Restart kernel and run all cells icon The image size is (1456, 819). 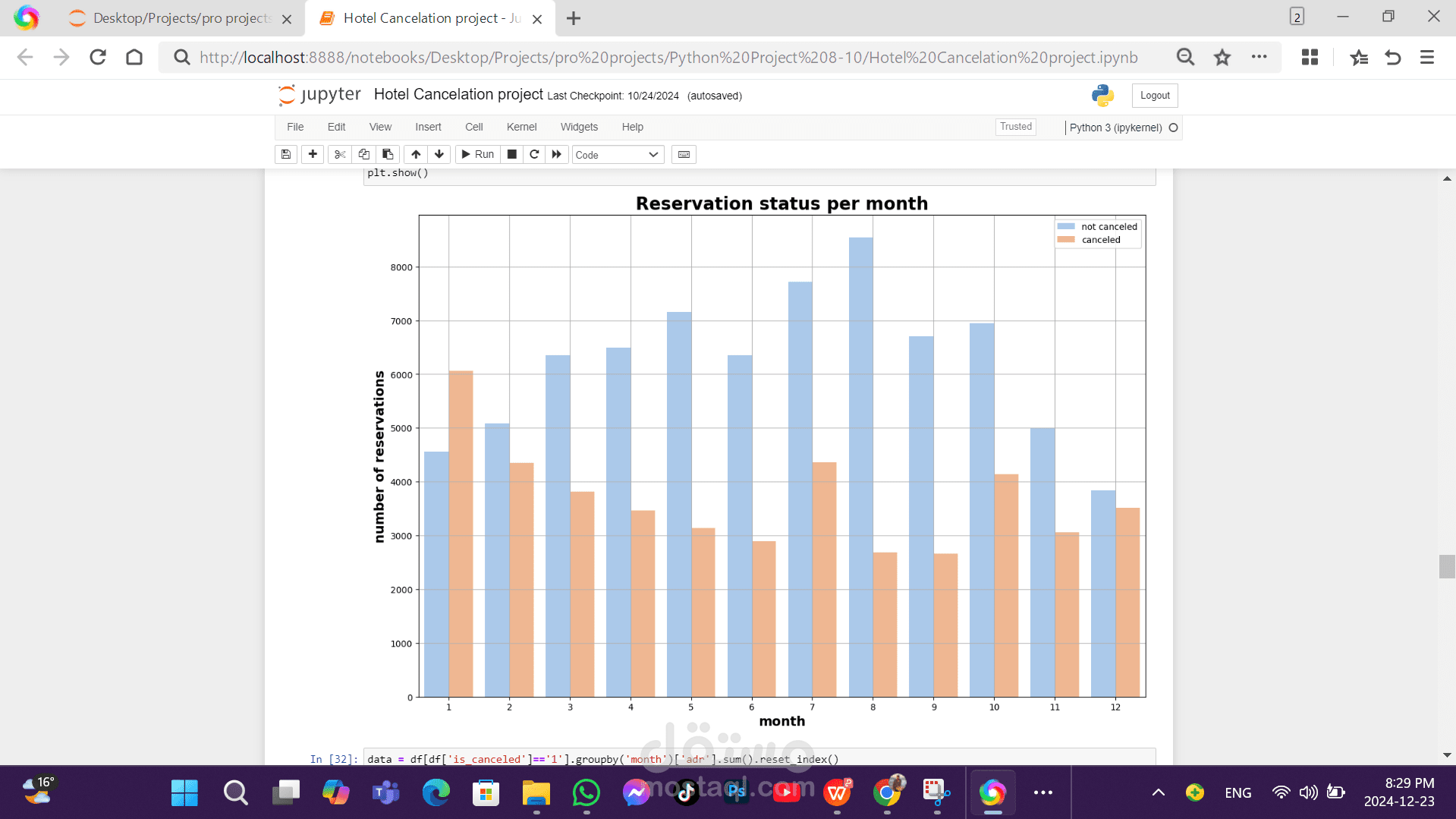pyautogui.click(x=557, y=155)
